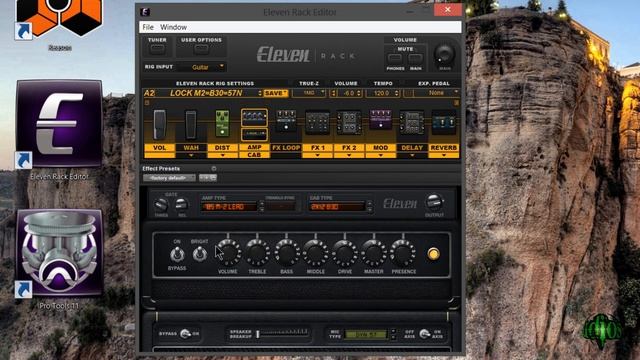Select the amp head thumbnail in the chain
The width and height of the screenshot is (640, 360).
point(254,118)
